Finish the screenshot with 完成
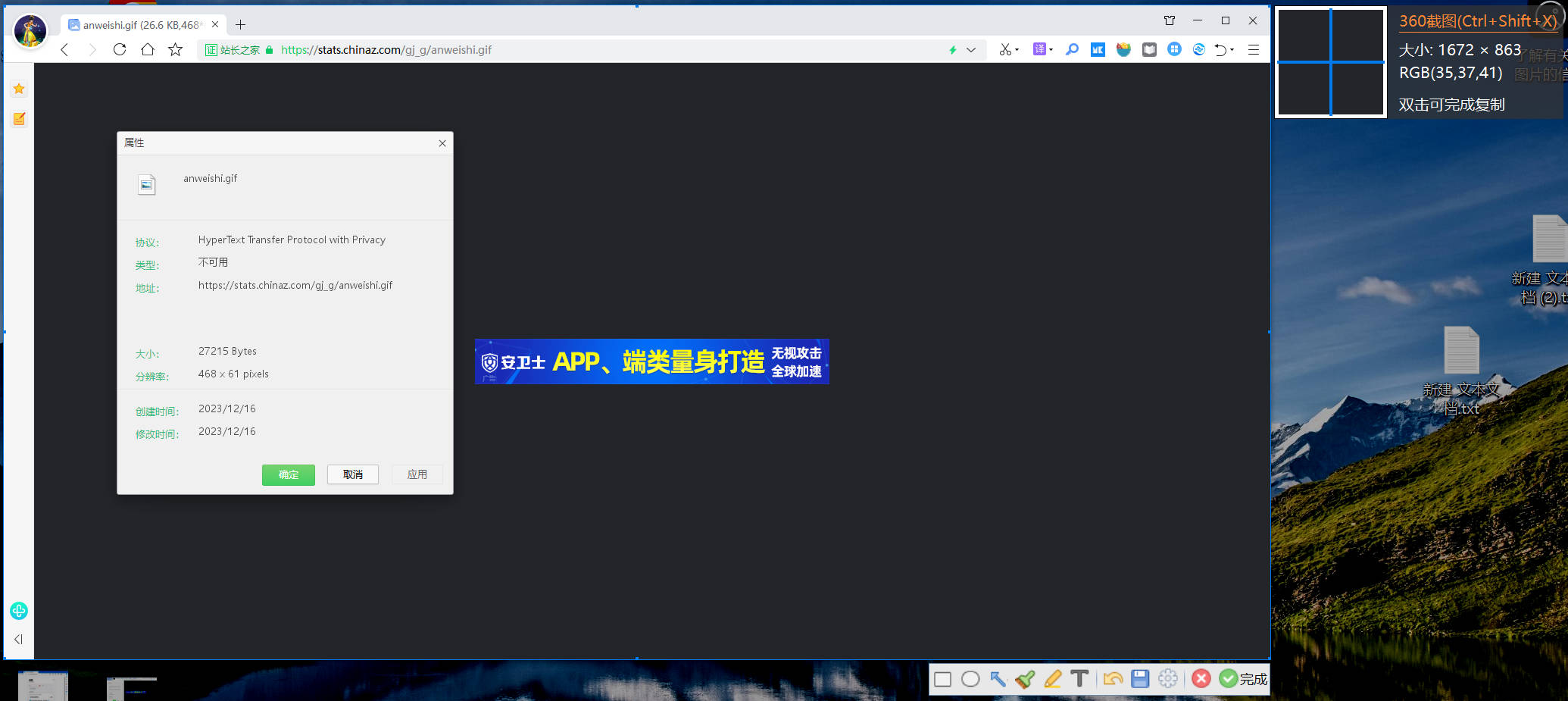The image size is (1568, 701). (x=1244, y=679)
